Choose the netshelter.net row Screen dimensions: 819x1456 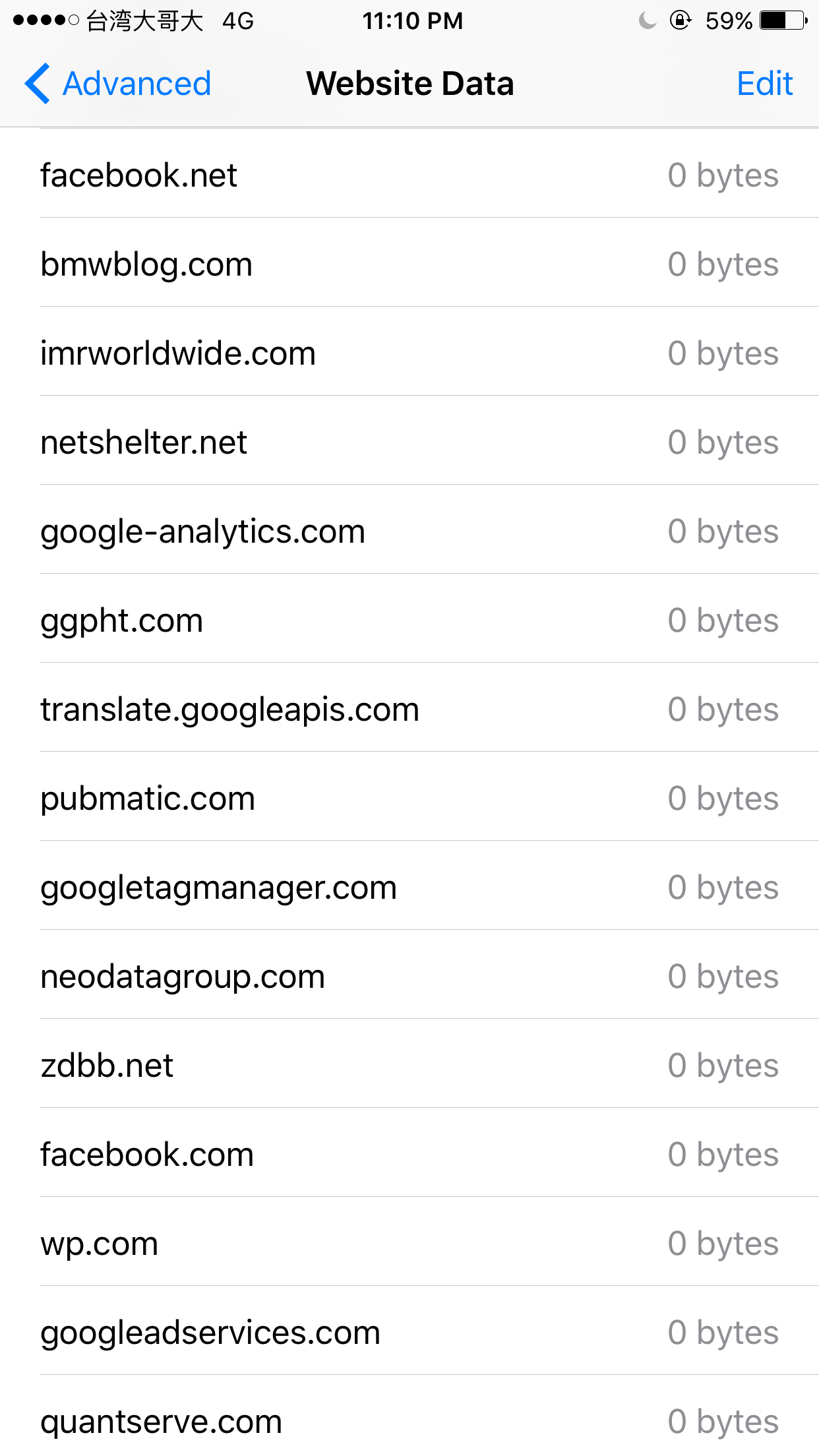pyautogui.click(x=409, y=442)
